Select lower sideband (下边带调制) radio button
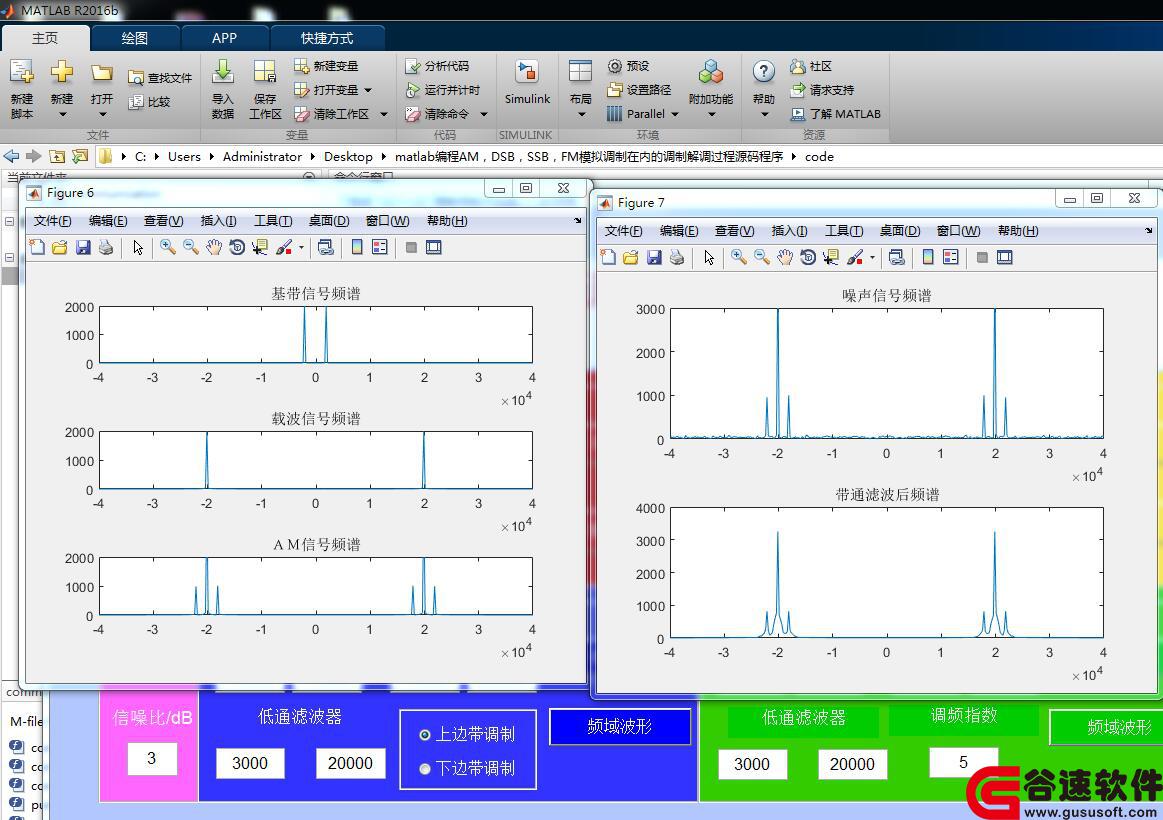This screenshot has width=1163, height=820. 425,769
